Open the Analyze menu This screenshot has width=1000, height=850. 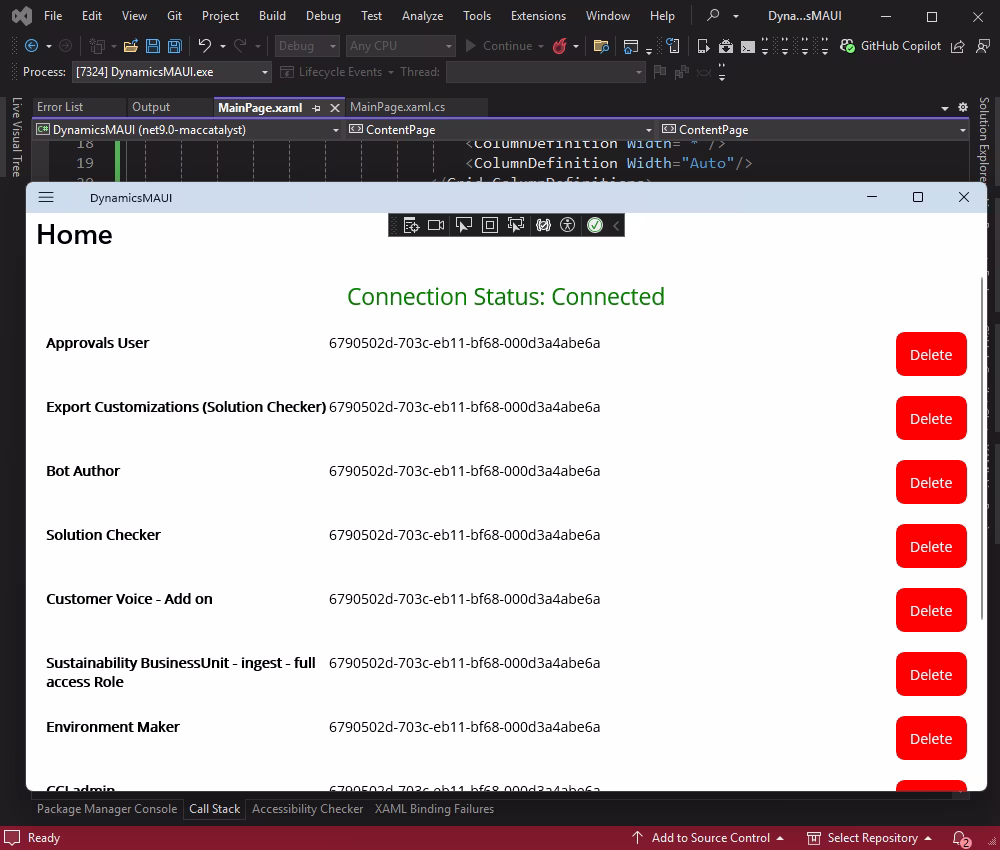[422, 15]
